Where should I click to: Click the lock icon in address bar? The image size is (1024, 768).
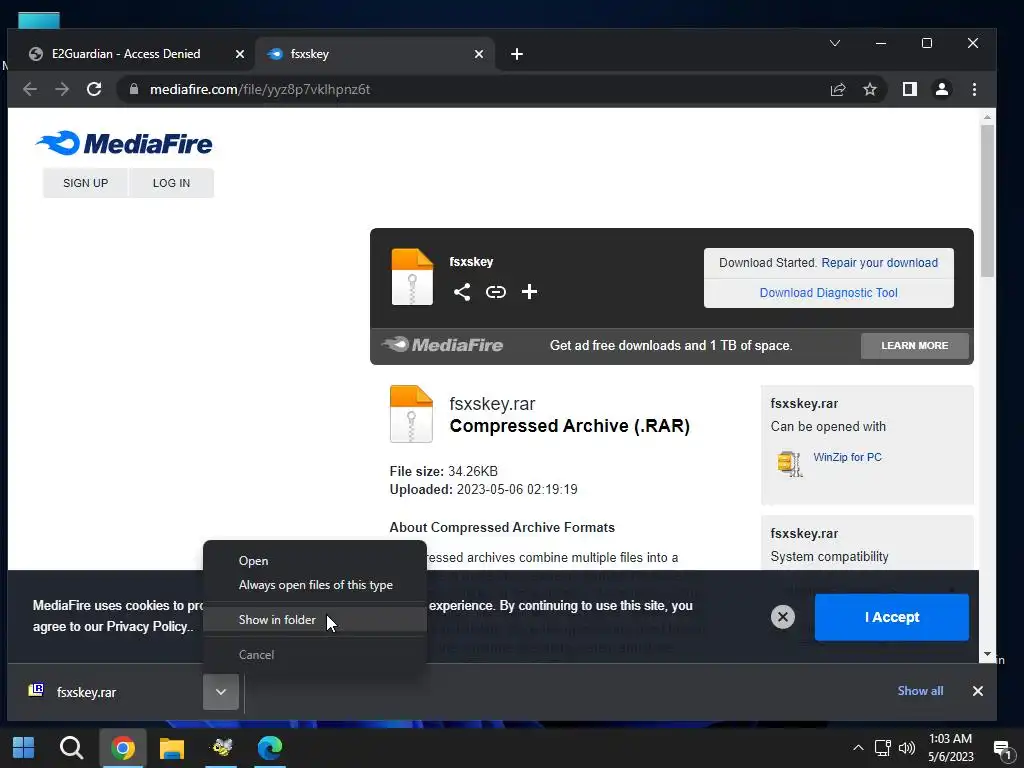[x=134, y=89]
